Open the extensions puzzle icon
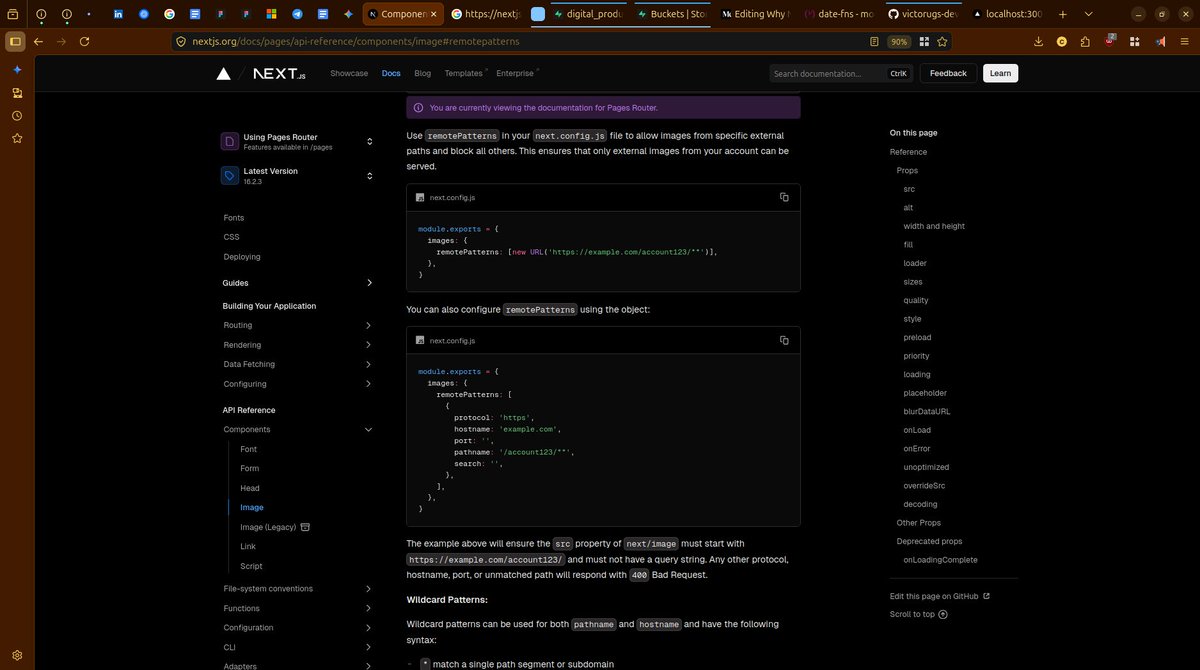This screenshot has width=1200, height=670. 1085,42
